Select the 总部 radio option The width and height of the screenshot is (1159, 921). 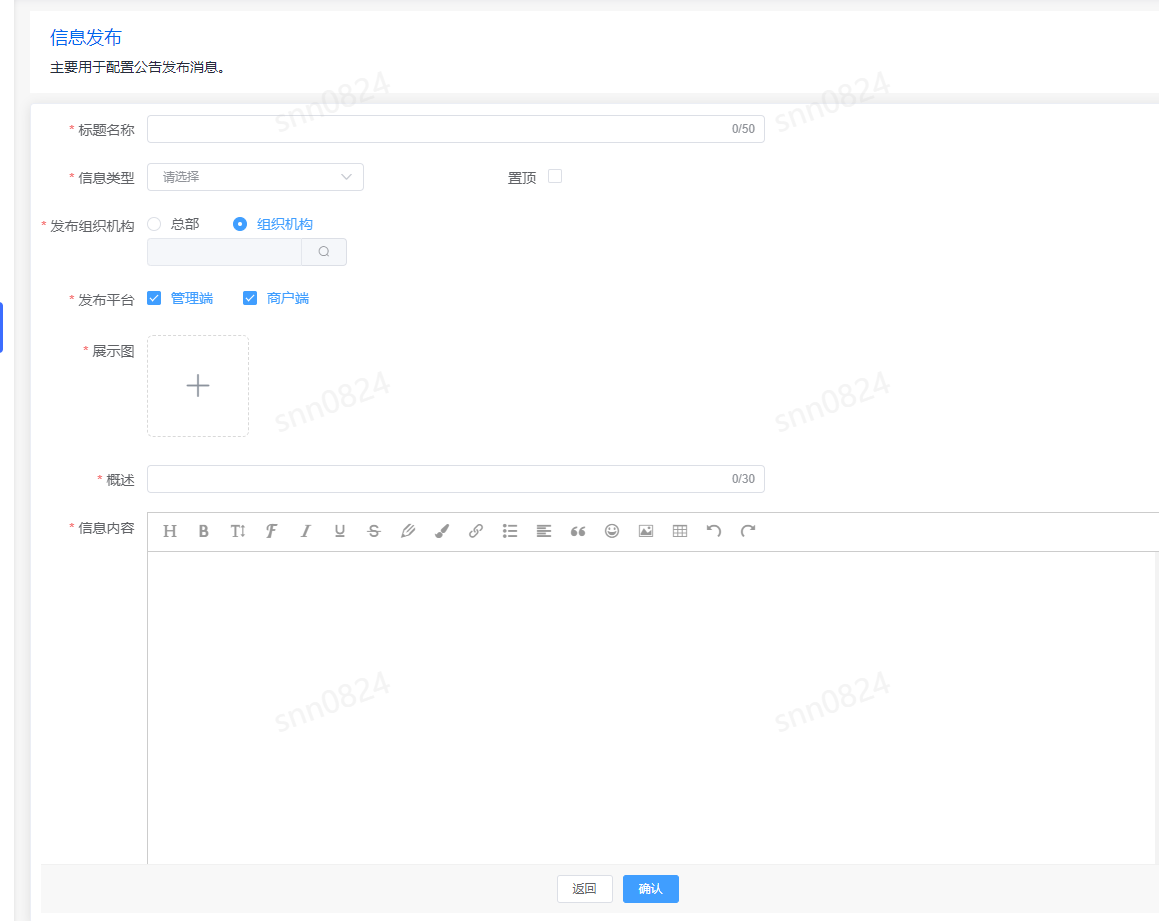(x=154, y=224)
